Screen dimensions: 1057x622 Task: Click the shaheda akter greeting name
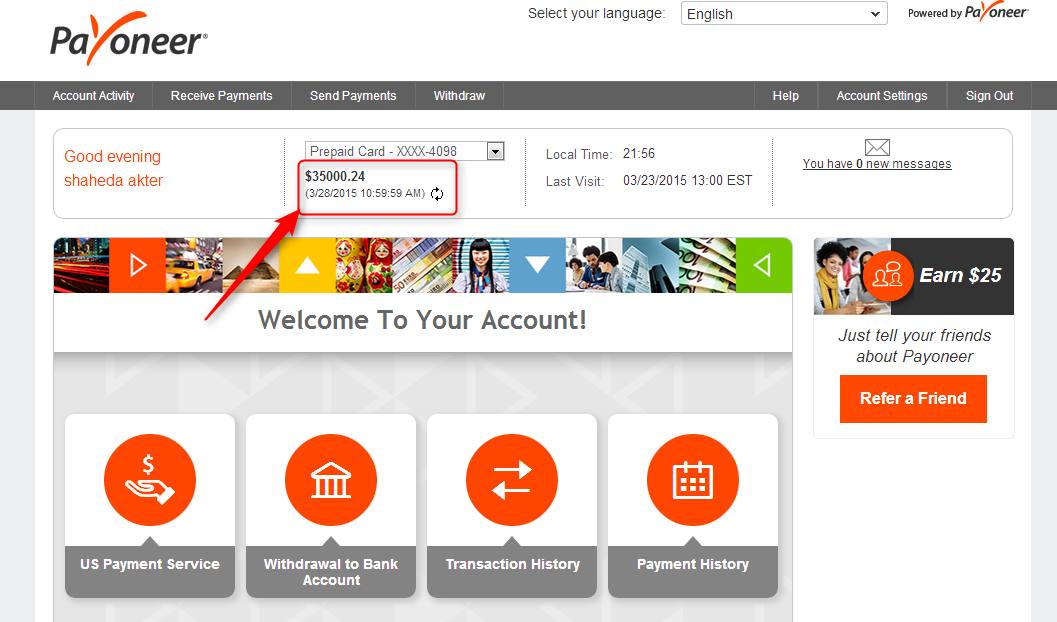[113, 181]
